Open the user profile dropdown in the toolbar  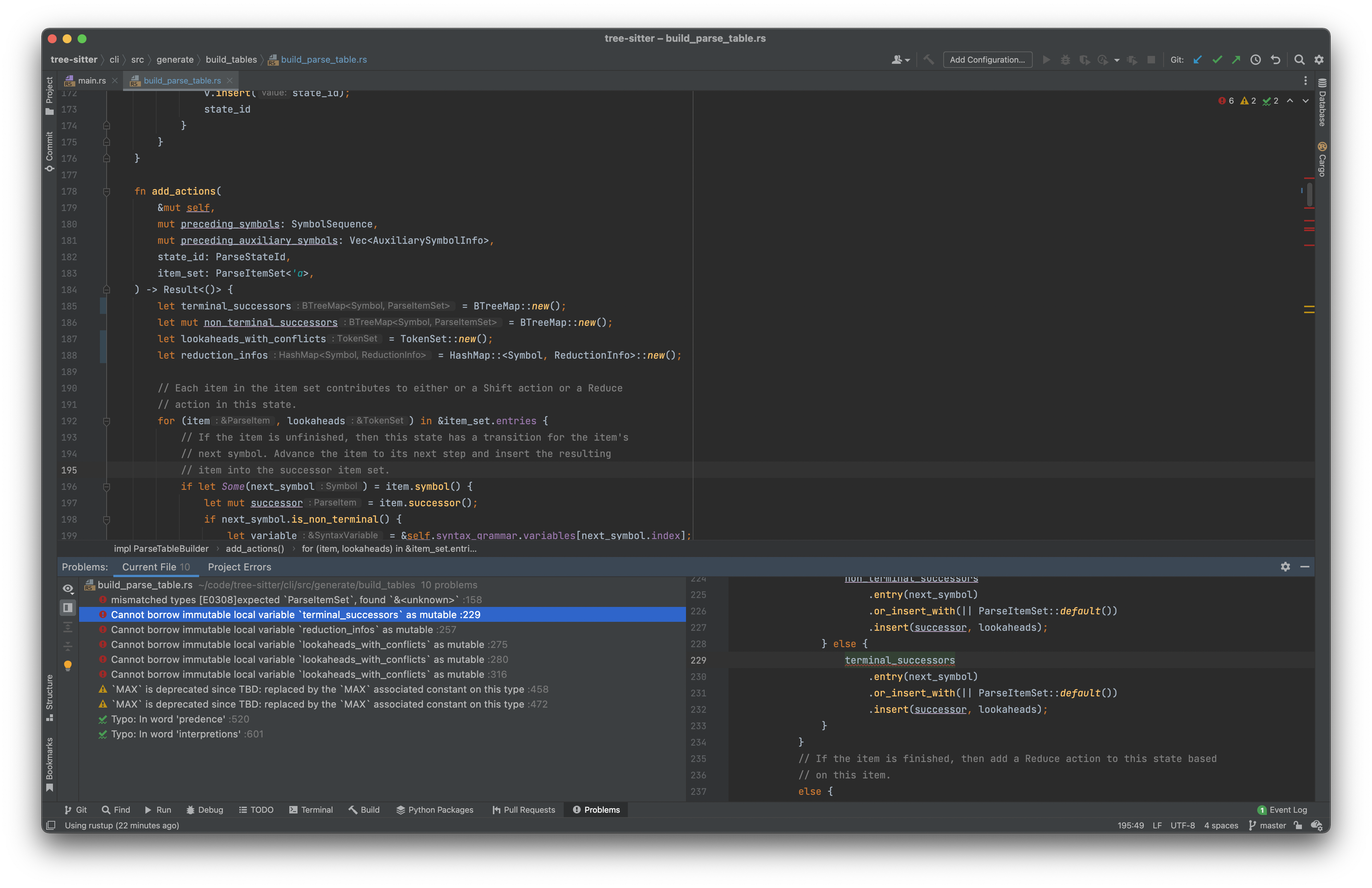(x=900, y=59)
